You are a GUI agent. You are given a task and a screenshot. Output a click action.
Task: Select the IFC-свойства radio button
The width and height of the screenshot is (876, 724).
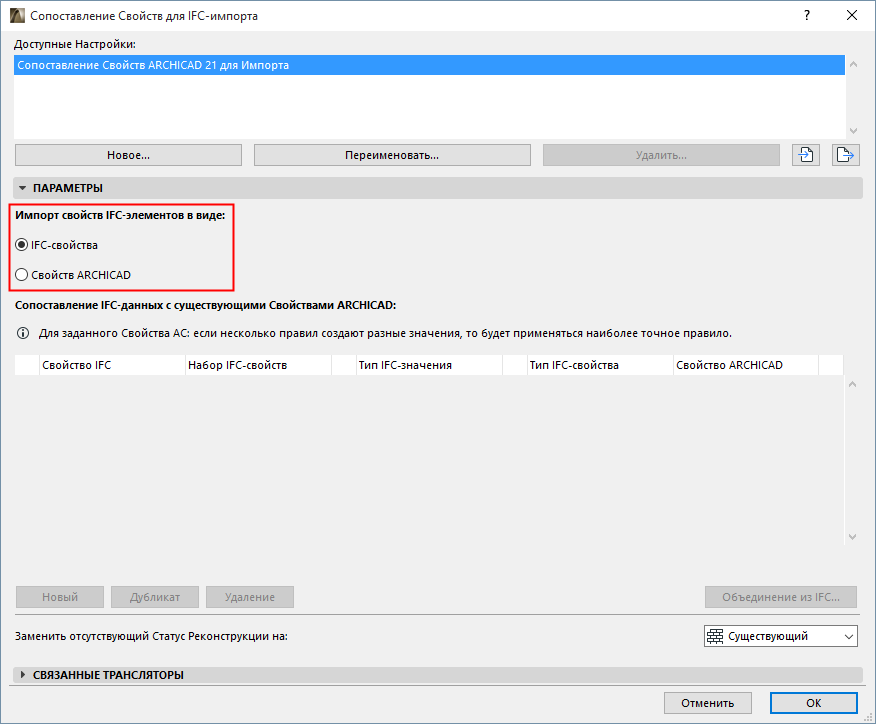point(21,245)
